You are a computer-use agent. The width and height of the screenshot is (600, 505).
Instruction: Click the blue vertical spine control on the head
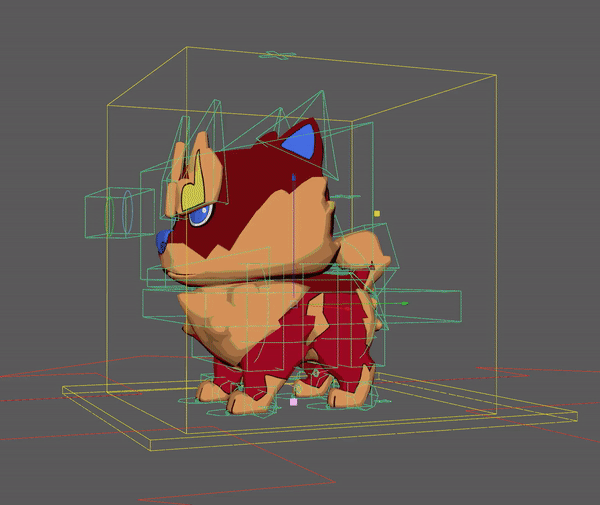pyautogui.click(x=294, y=237)
